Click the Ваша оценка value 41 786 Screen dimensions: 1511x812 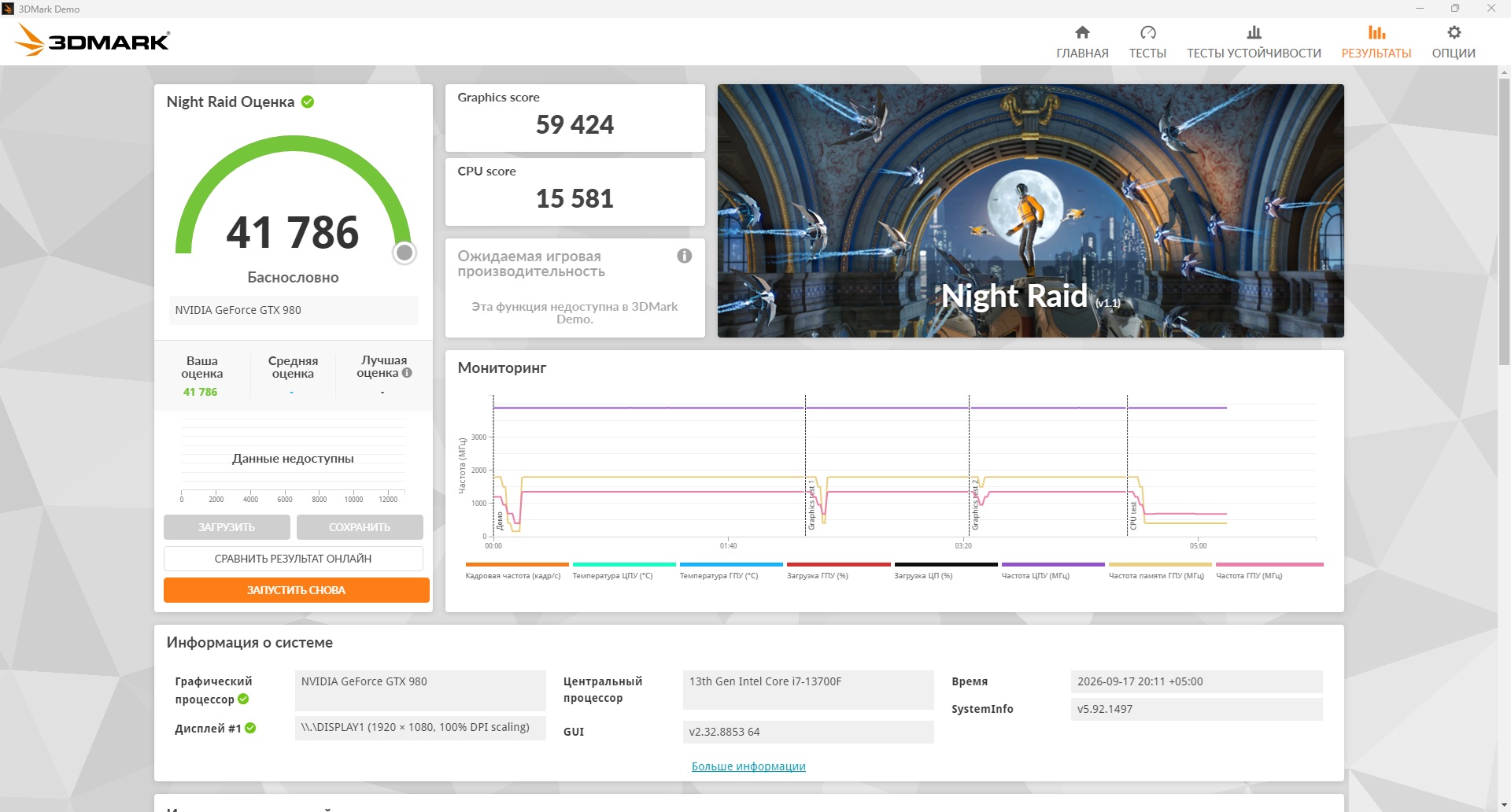point(200,392)
